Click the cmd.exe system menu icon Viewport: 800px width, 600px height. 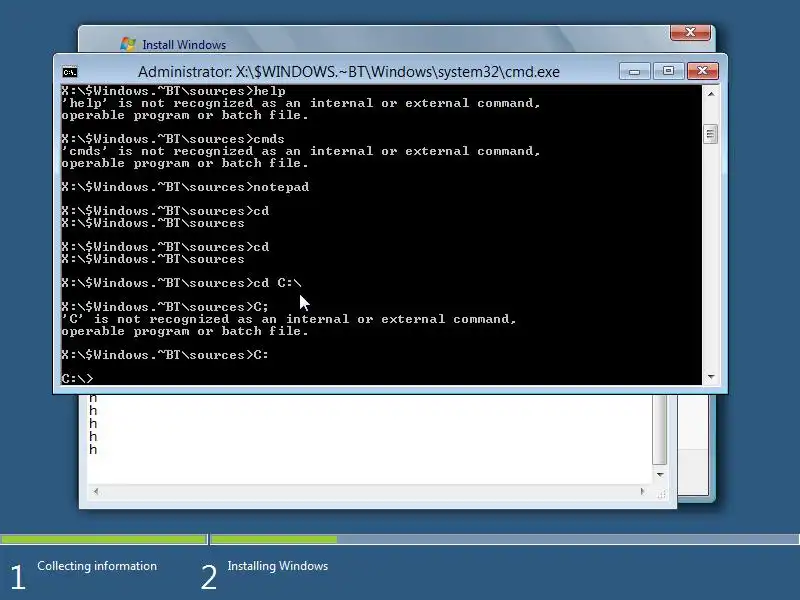[x=69, y=72]
